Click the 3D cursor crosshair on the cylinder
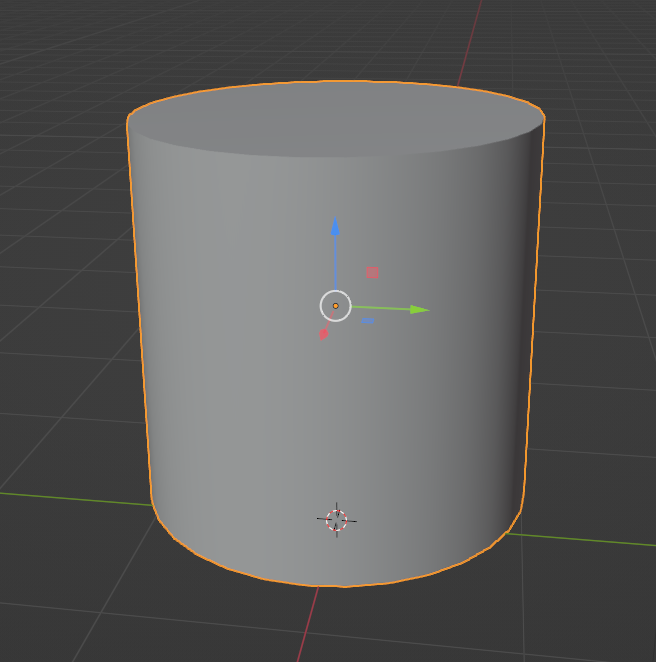The height and width of the screenshot is (662, 656). (x=337, y=519)
